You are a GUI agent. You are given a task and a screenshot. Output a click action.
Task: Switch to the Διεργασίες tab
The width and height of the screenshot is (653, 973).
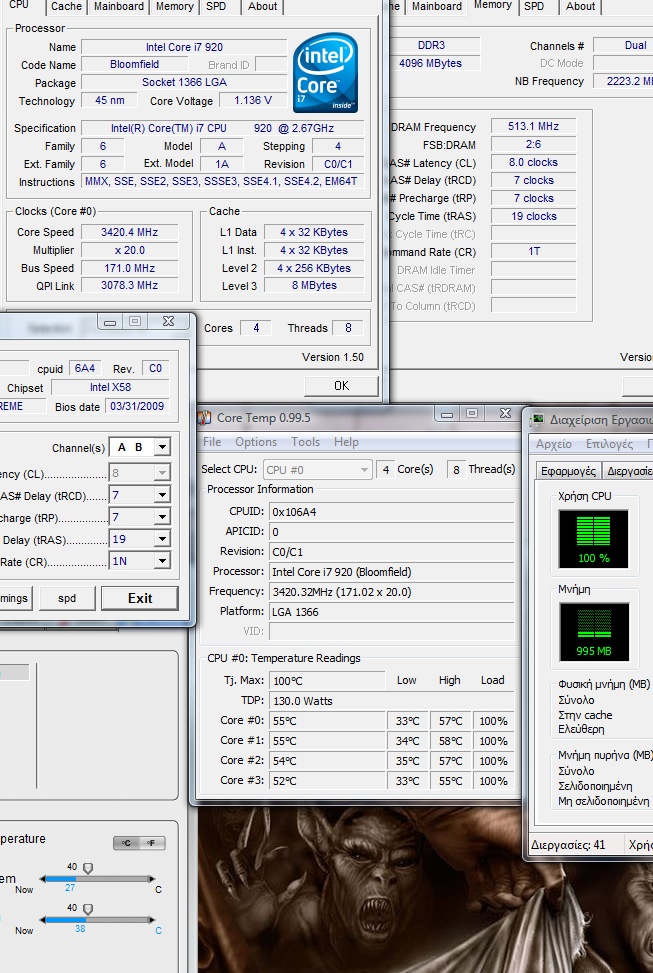(628, 471)
